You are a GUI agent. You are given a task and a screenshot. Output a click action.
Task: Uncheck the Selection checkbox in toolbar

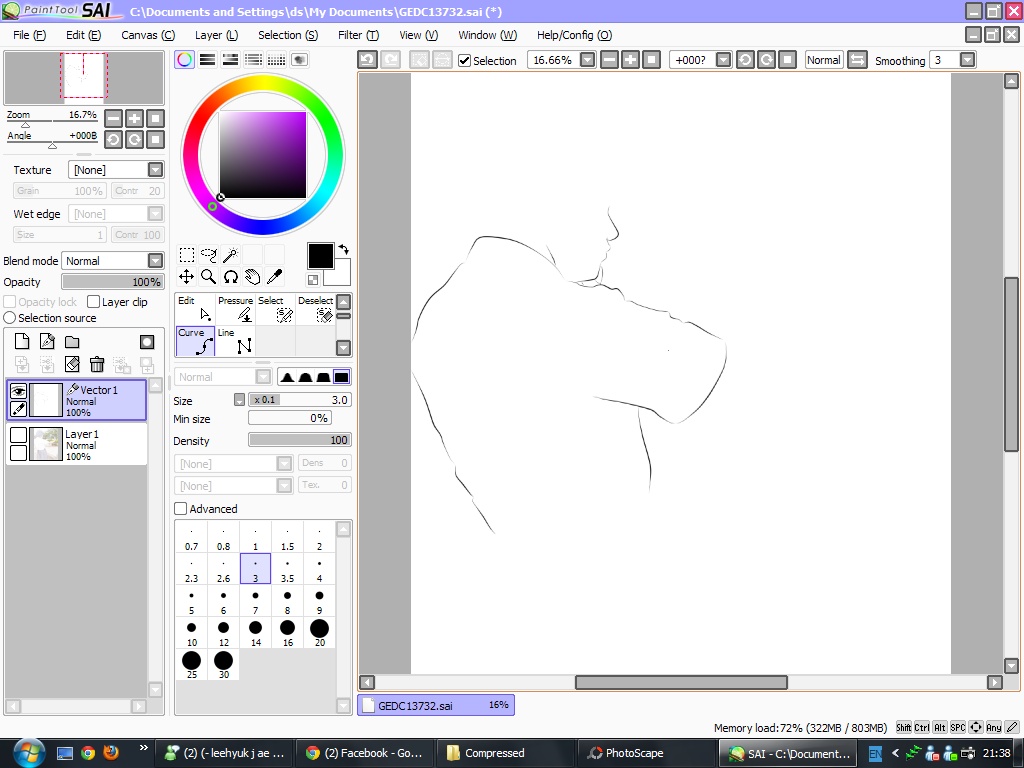[x=464, y=61]
